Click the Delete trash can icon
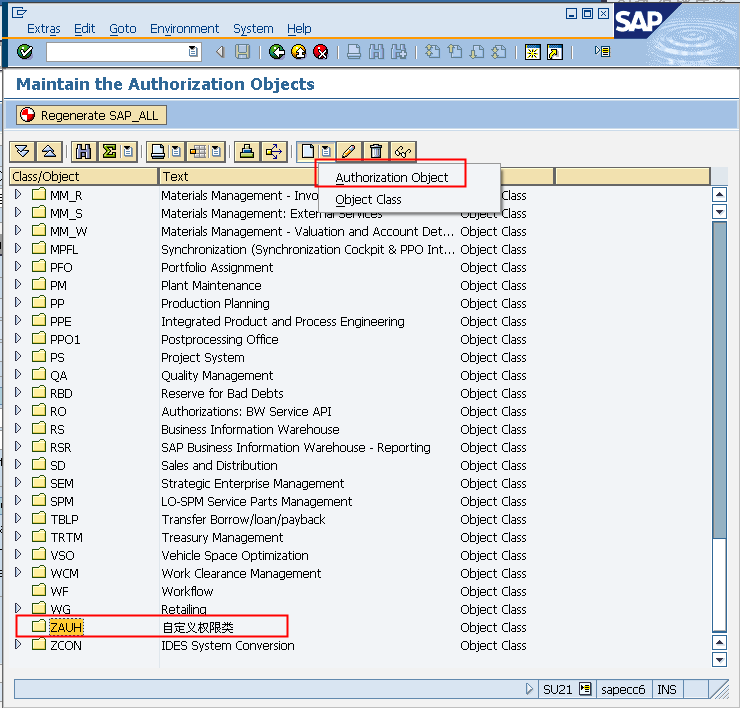The width and height of the screenshot is (740, 708). click(376, 152)
